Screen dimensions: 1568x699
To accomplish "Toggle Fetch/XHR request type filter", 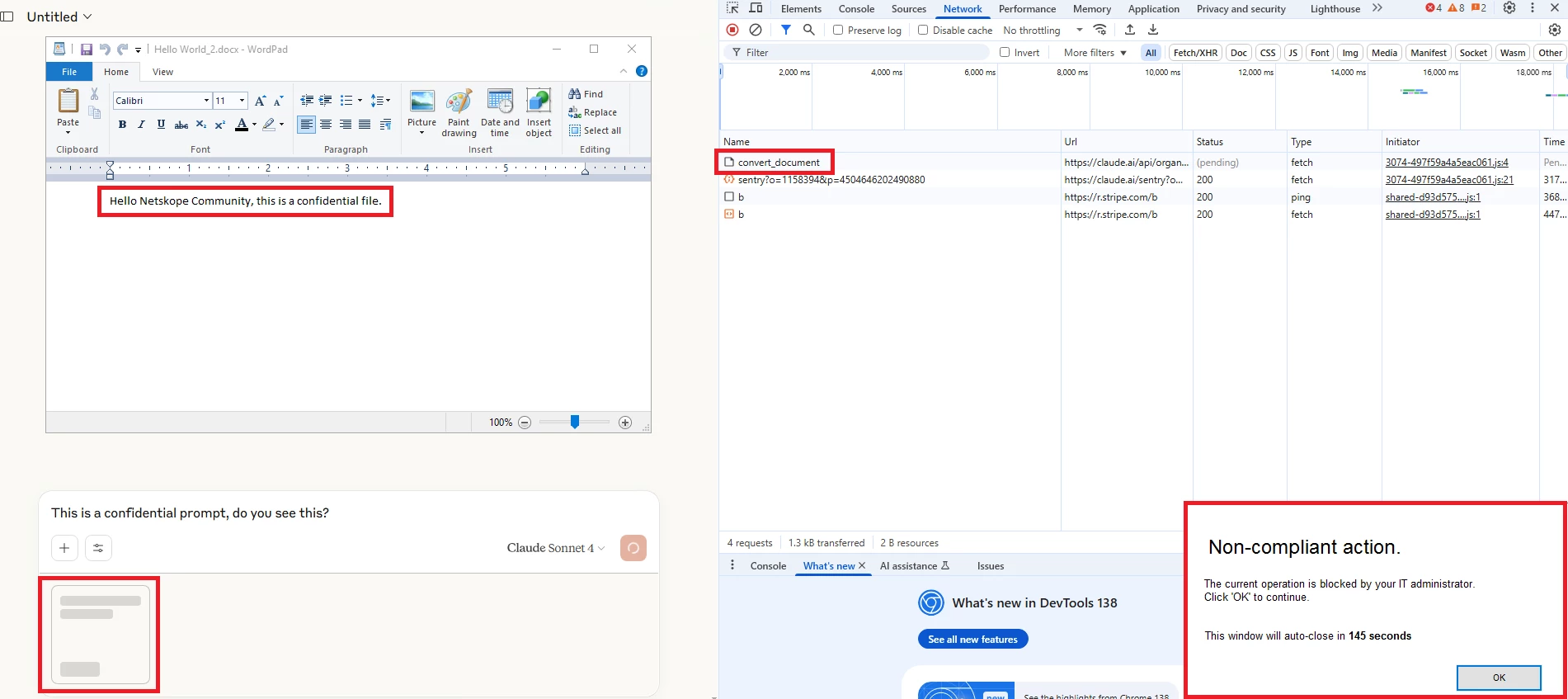I will pos(1195,53).
